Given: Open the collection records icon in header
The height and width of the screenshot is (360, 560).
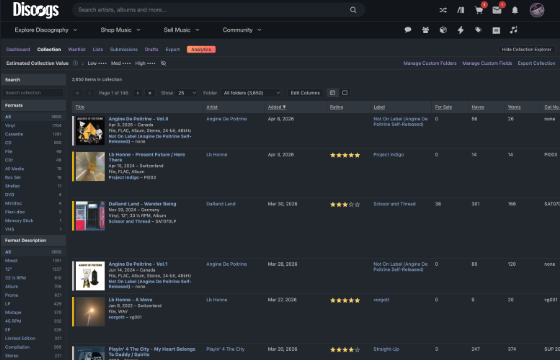Looking at the screenshot, I should pos(461,10).
